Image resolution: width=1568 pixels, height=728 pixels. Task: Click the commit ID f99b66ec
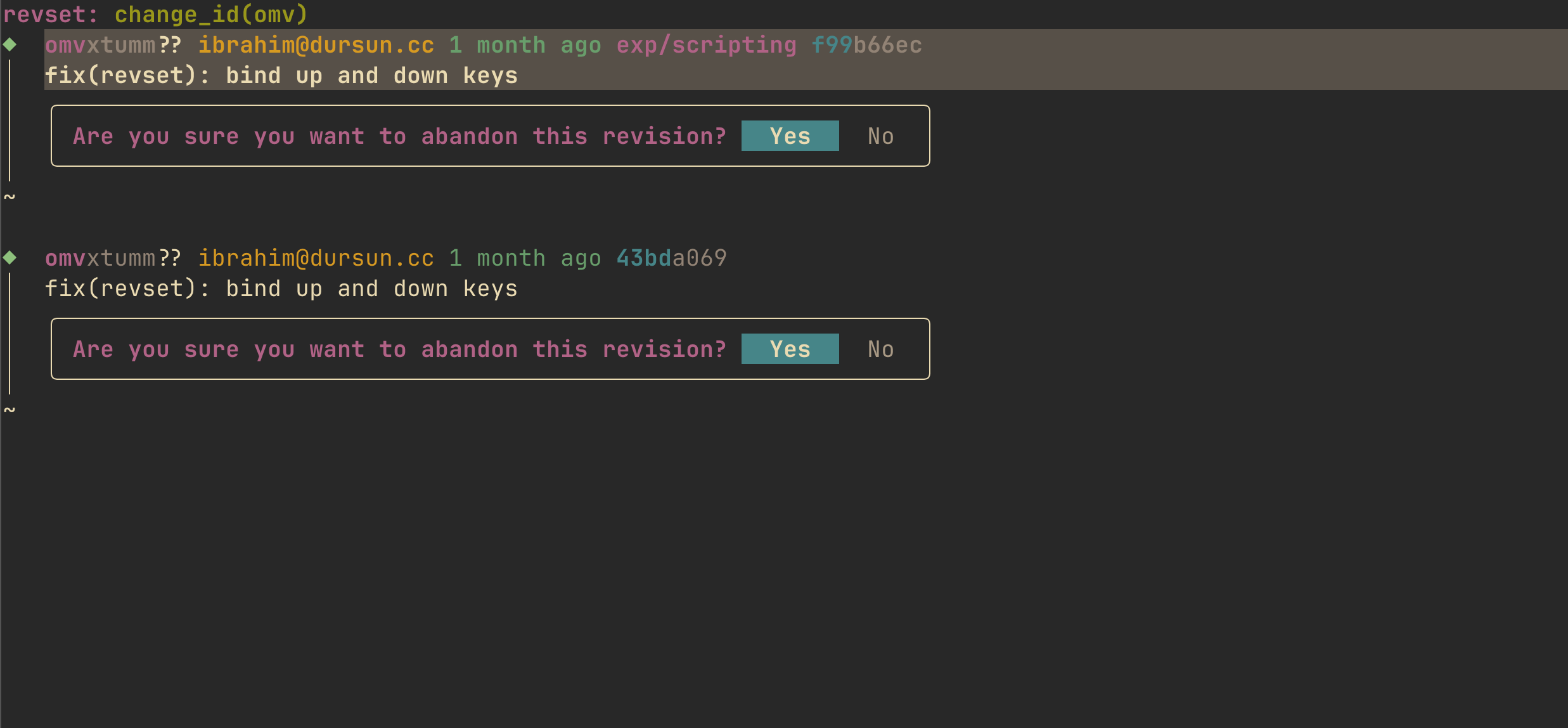(x=866, y=45)
